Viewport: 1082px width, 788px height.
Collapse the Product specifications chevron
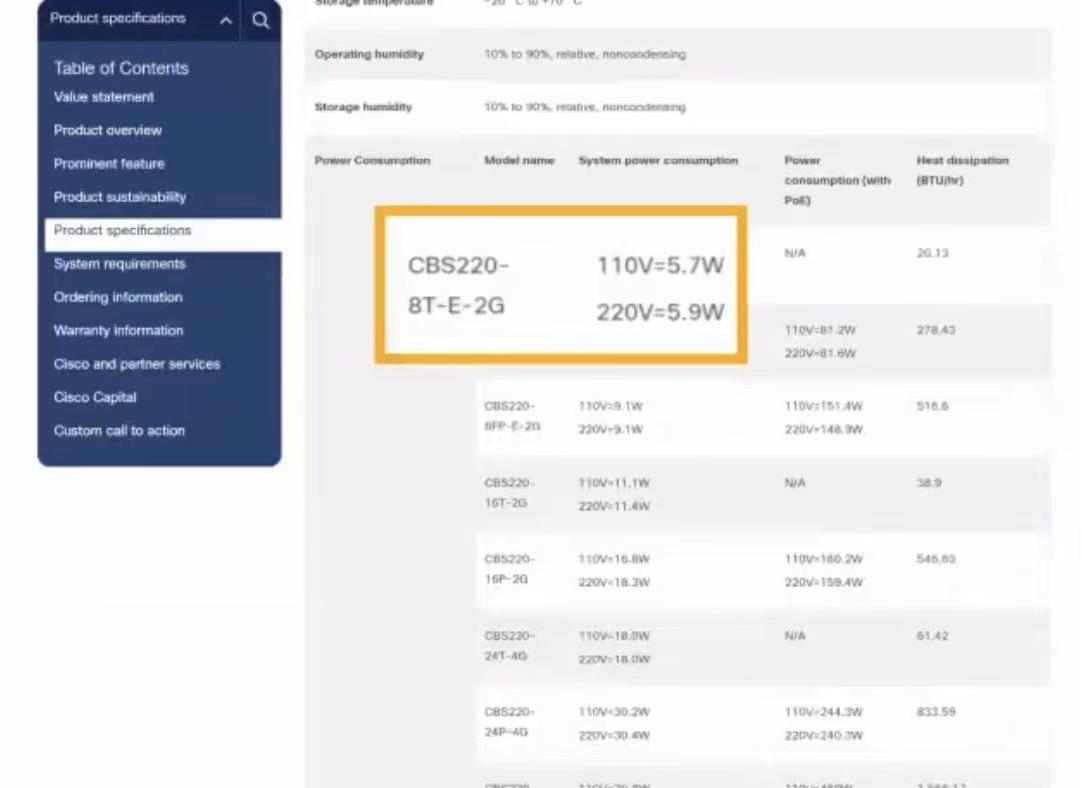[x=226, y=20]
